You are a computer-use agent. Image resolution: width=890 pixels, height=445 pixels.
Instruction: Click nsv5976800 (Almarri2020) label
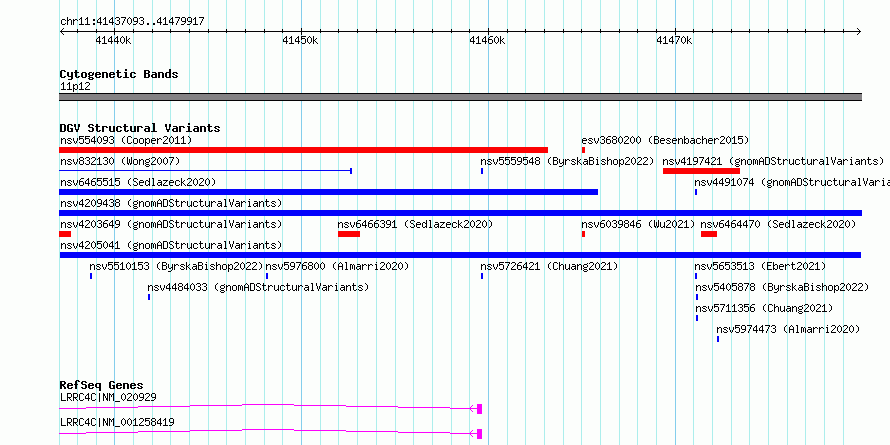click(x=337, y=266)
